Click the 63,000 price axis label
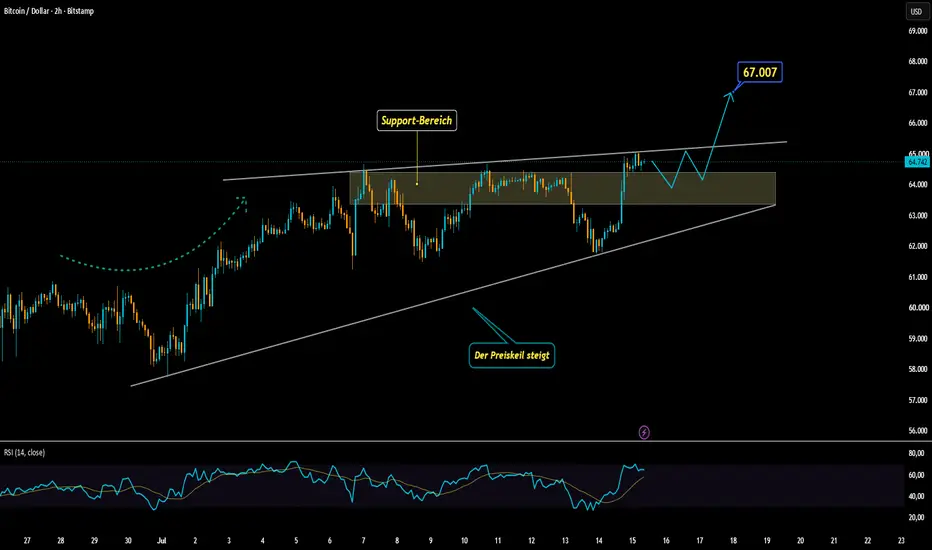Screen dimensions: 932x550 coord(918,215)
